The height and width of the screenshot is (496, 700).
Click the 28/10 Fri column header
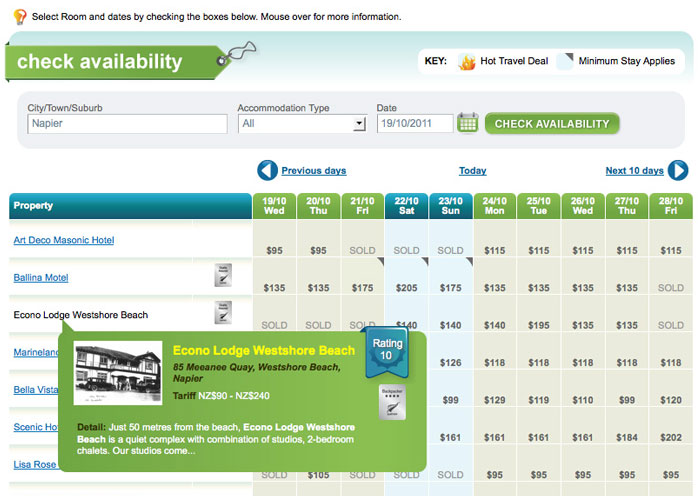tap(671, 206)
